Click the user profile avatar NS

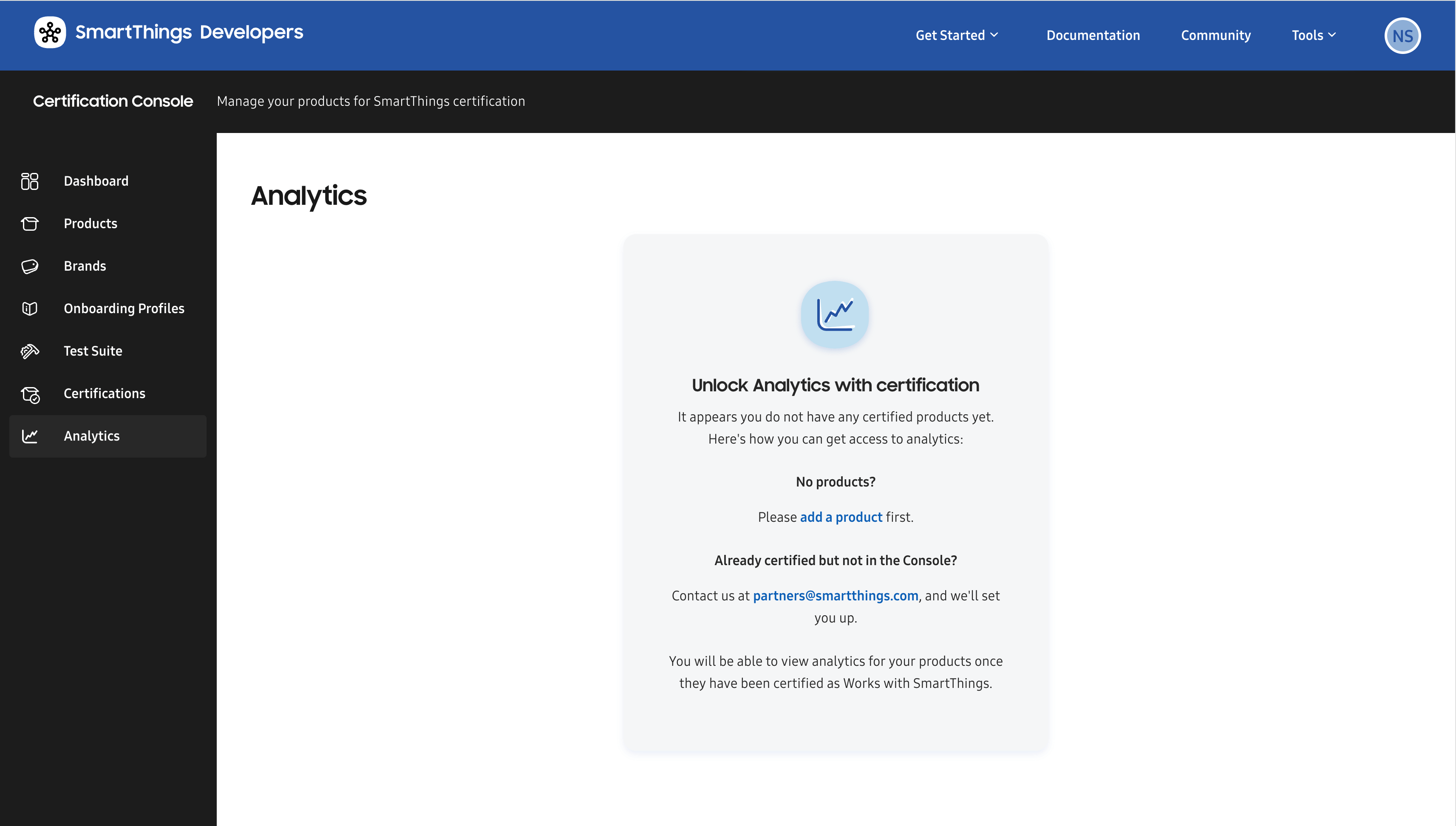point(1401,35)
